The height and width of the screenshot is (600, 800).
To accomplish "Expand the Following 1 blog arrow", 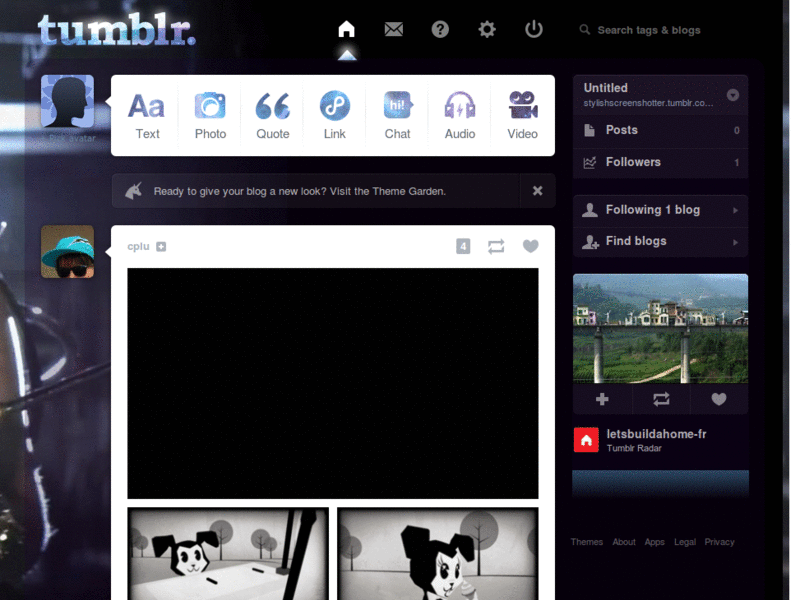I will click(735, 210).
